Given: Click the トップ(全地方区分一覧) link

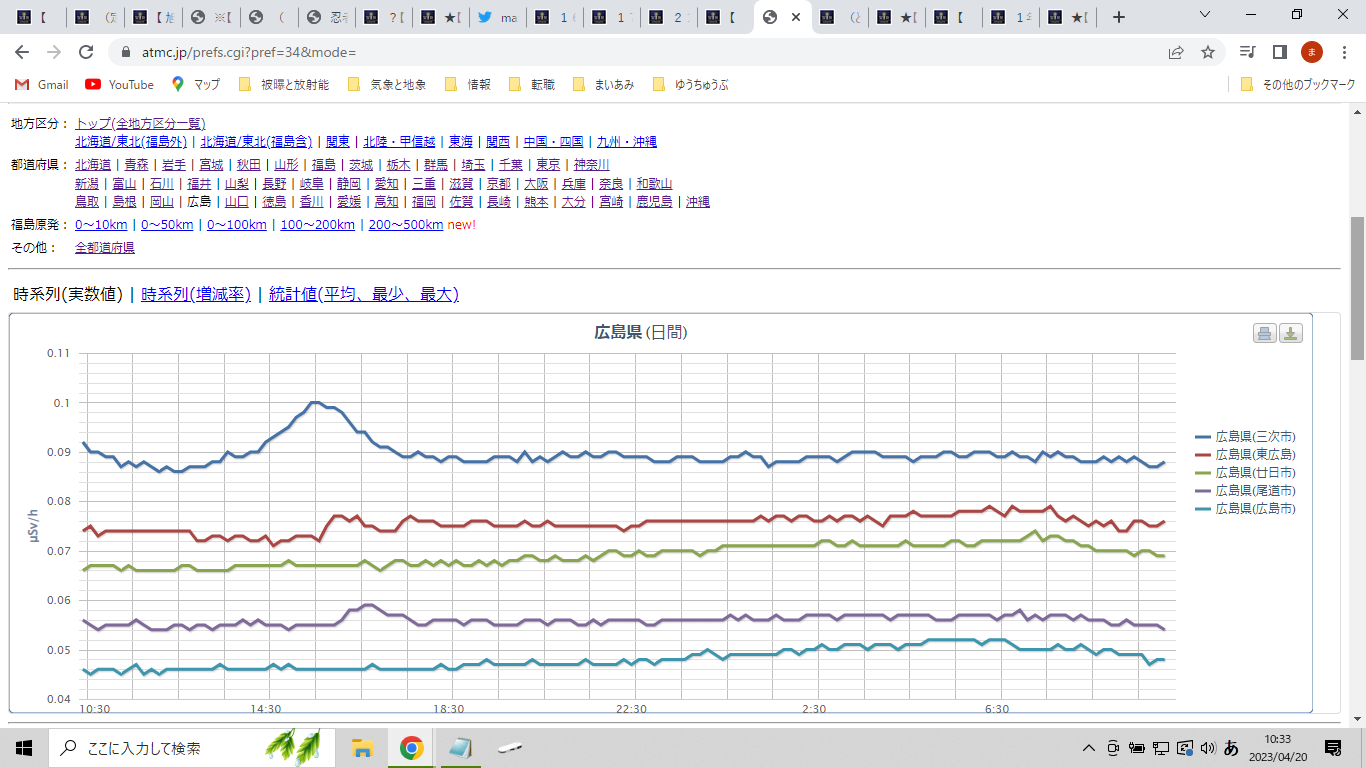Looking at the screenshot, I should pyautogui.click(x=140, y=123).
